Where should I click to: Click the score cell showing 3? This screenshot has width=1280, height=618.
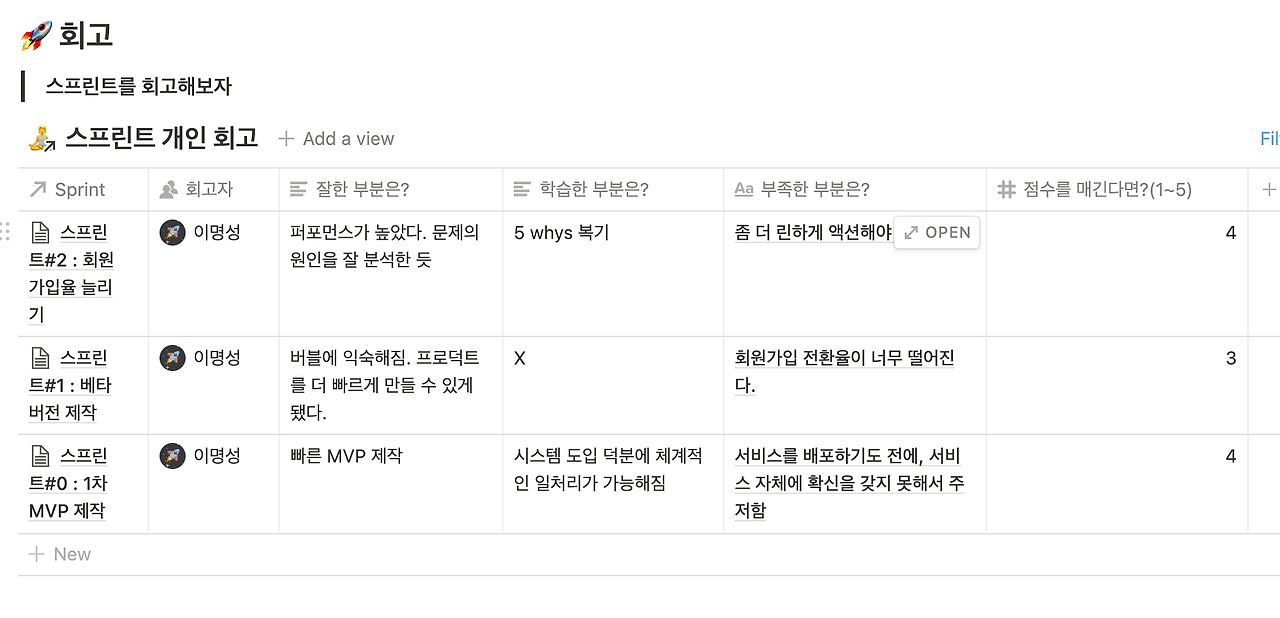click(1229, 357)
